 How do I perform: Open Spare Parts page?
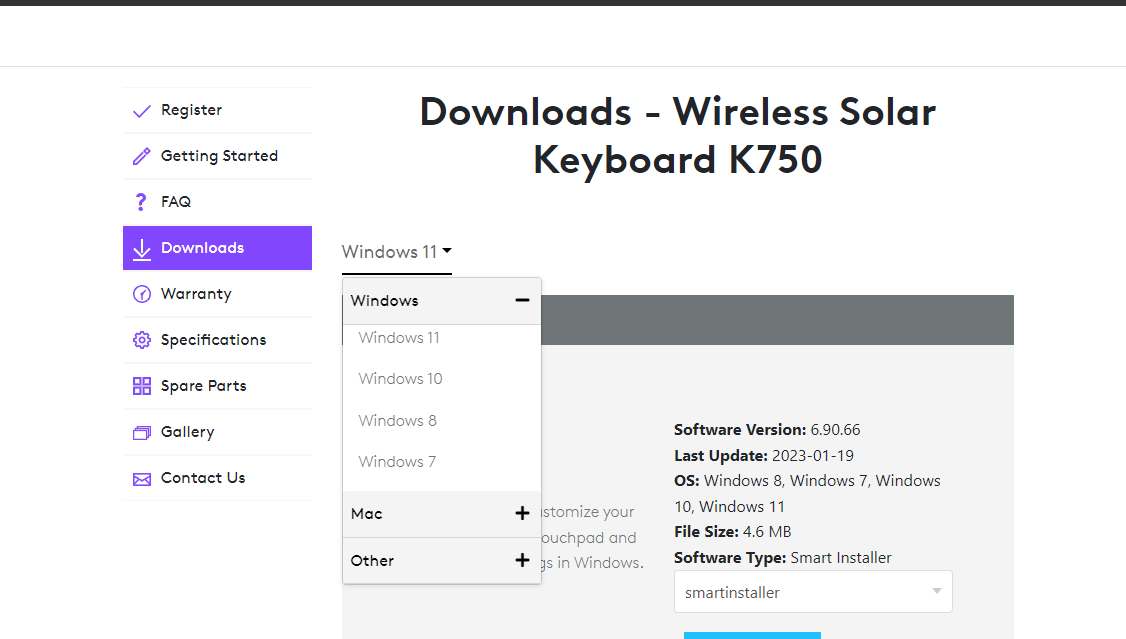coord(218,386)
